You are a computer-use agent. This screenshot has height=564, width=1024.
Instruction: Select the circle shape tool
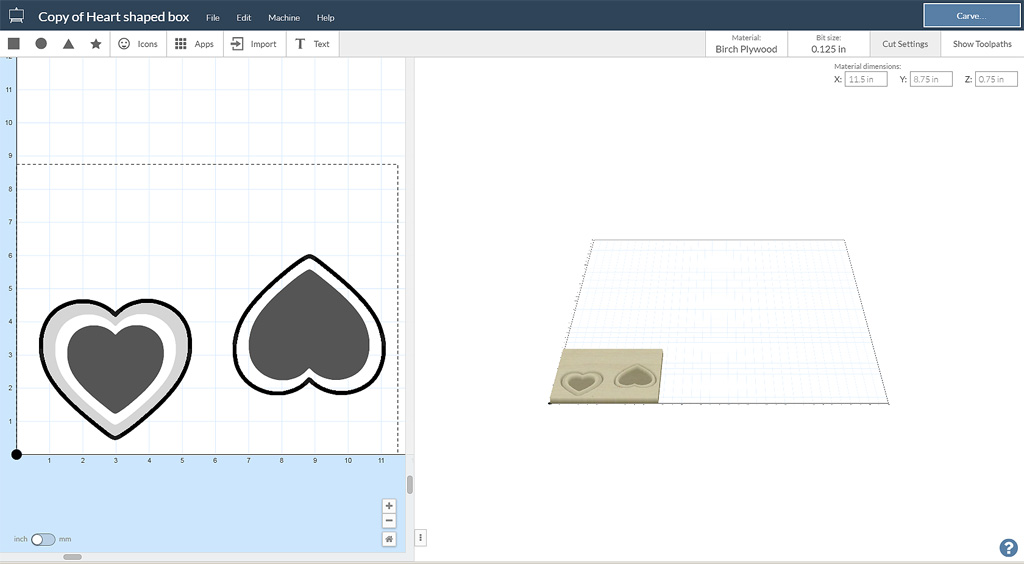(41, 44)
